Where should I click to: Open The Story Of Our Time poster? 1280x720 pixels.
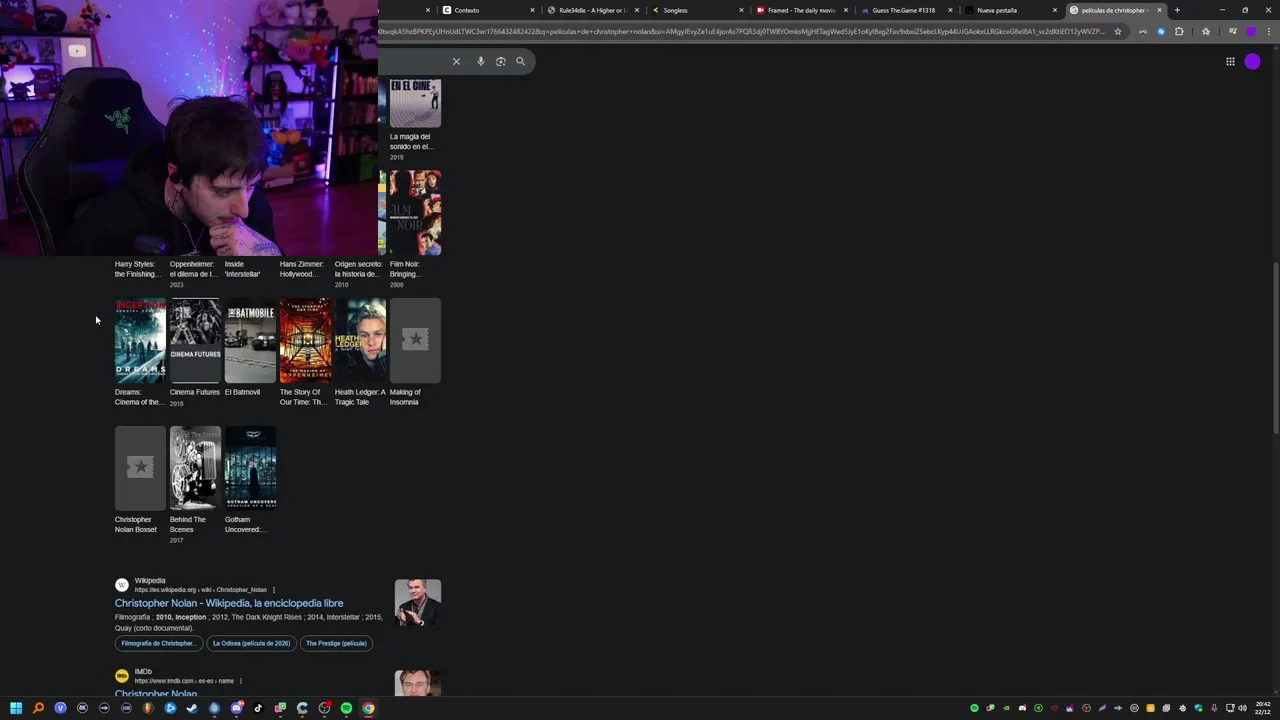click(x=305, y=341)
